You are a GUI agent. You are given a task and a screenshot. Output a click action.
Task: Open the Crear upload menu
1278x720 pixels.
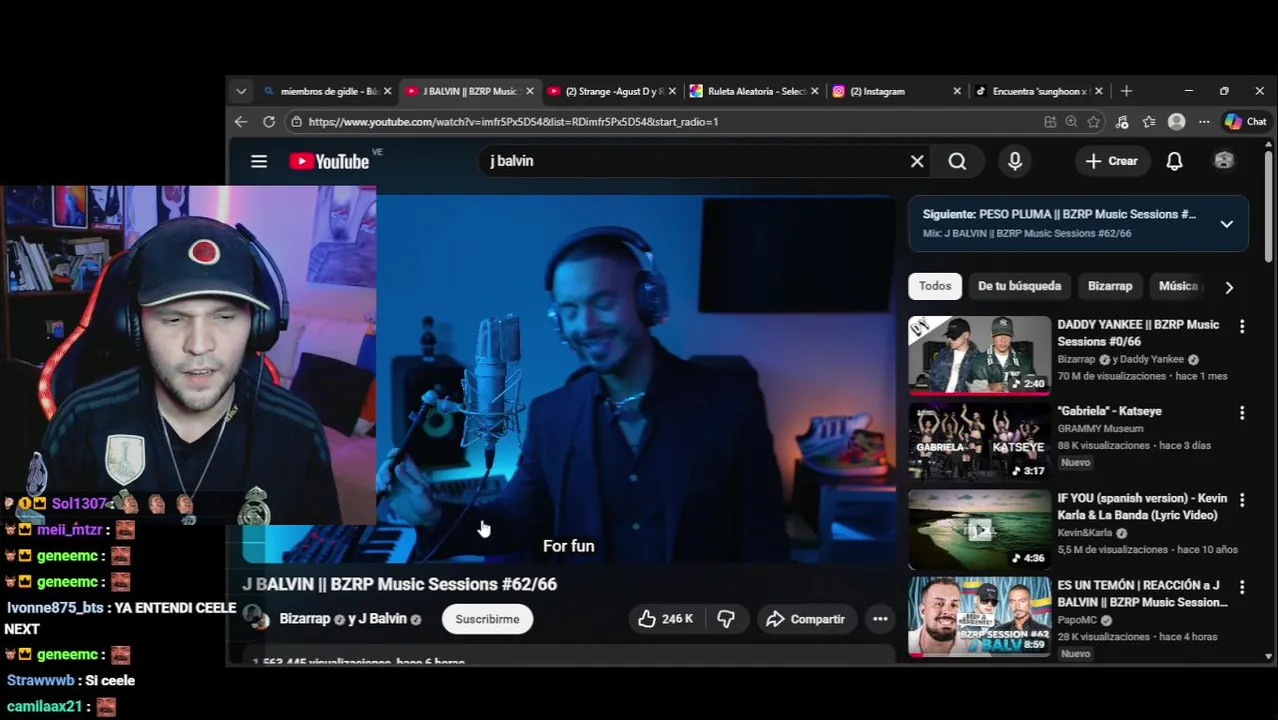pos(1111,161)
